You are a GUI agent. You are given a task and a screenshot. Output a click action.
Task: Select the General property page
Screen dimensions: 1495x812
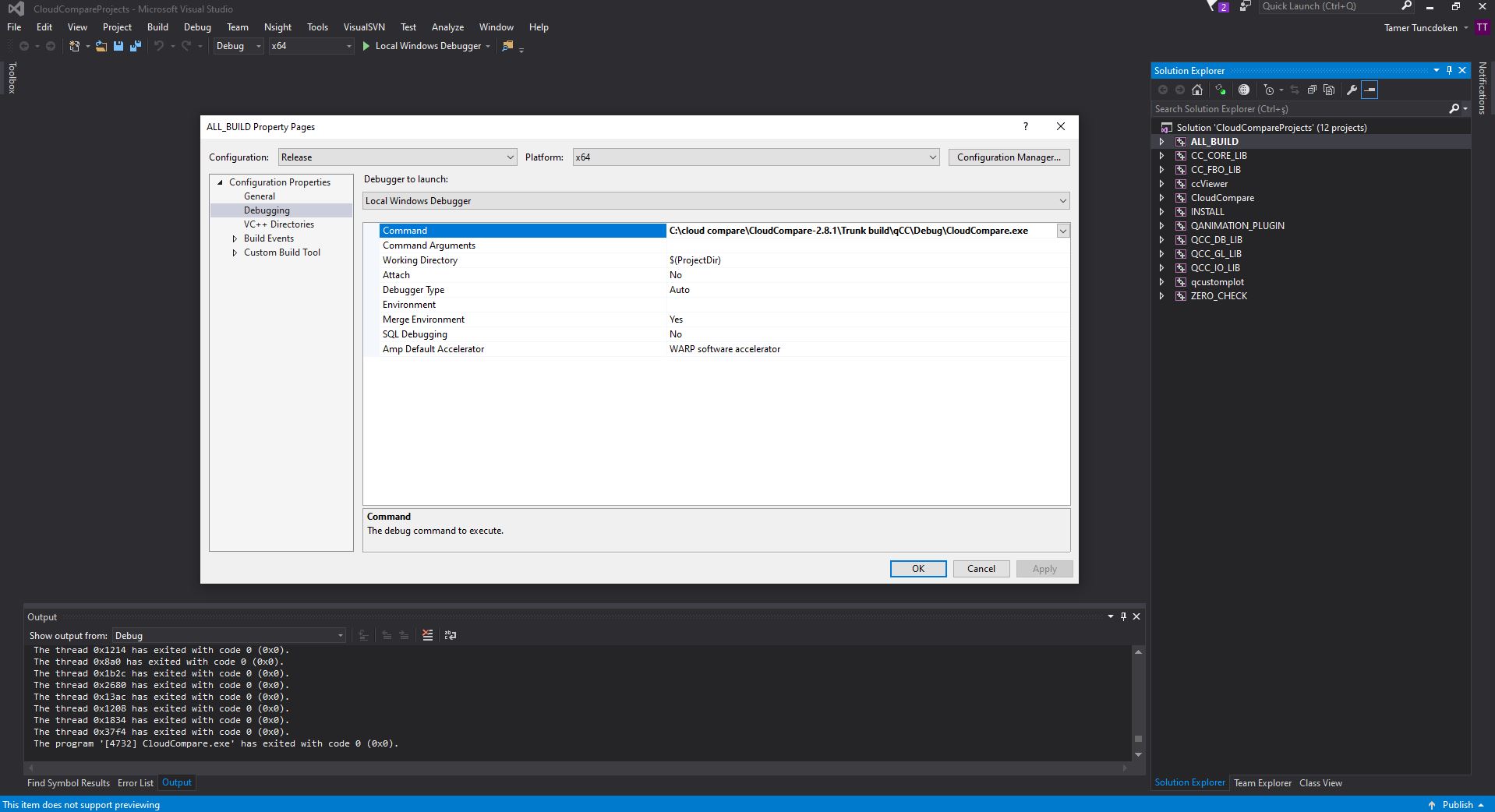click(x=260, y=196)
